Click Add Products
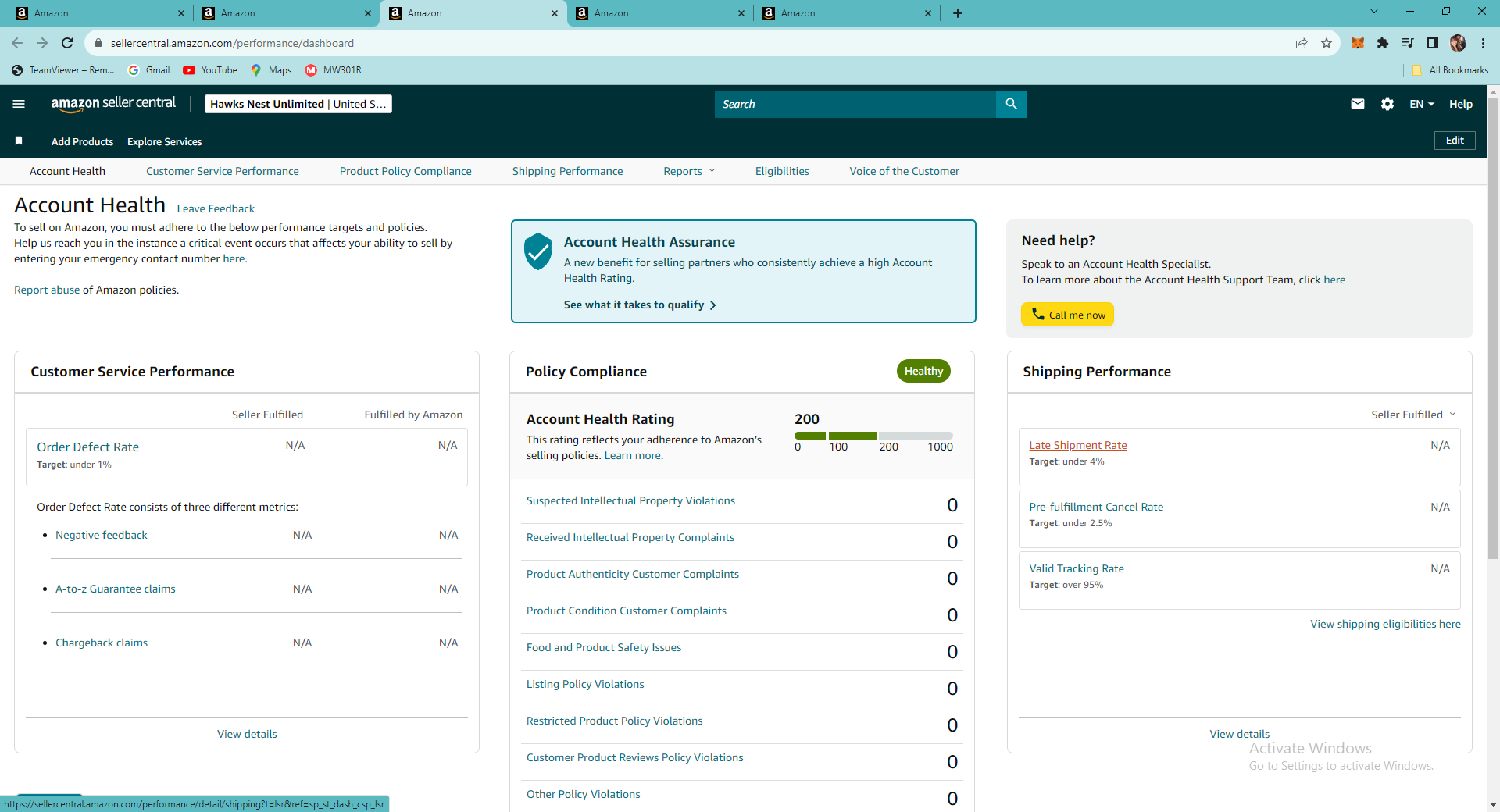 [x=82, y=141]
